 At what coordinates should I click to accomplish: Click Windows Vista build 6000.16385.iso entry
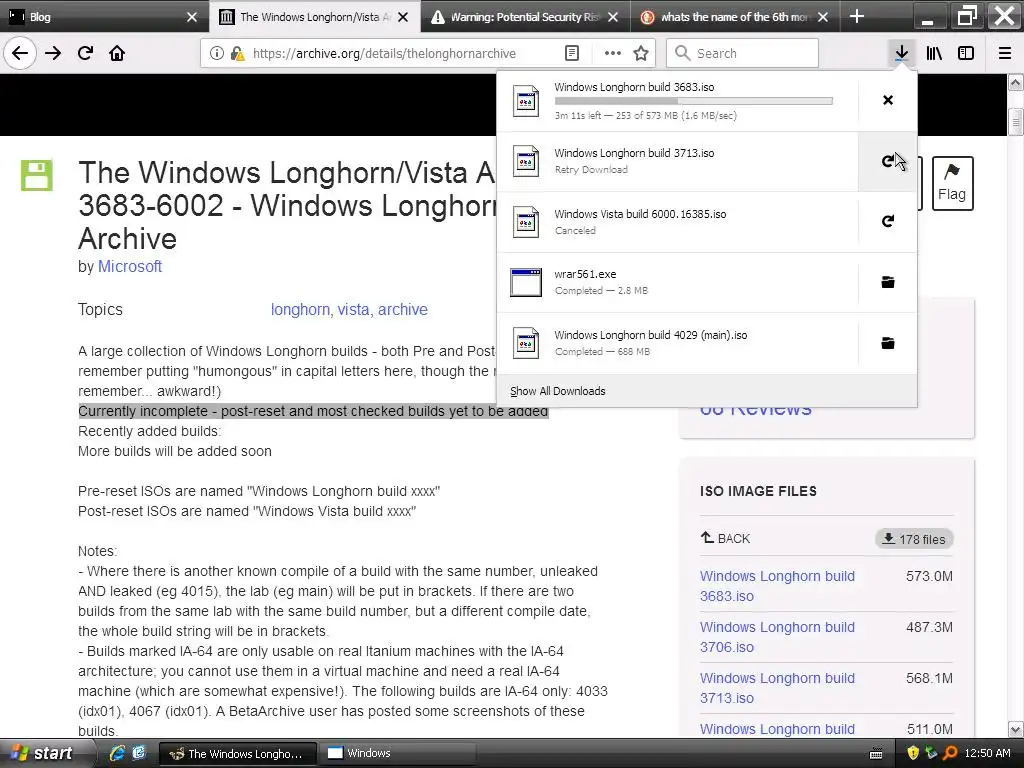(x=677, y=221)
